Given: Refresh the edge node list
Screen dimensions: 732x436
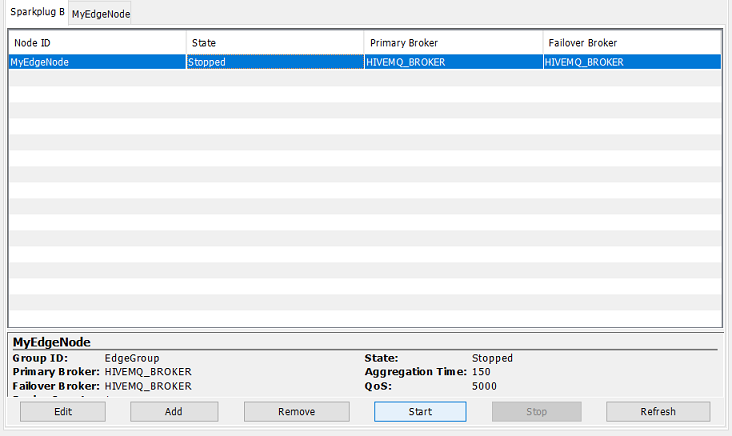Looking at the screenshot, I should coord(658,412).
